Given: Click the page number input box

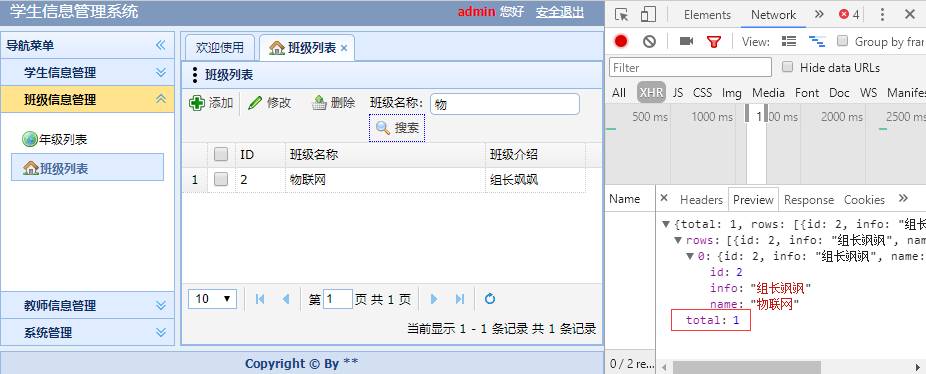Looking at the screenshot, I should (x=338, y=299).
